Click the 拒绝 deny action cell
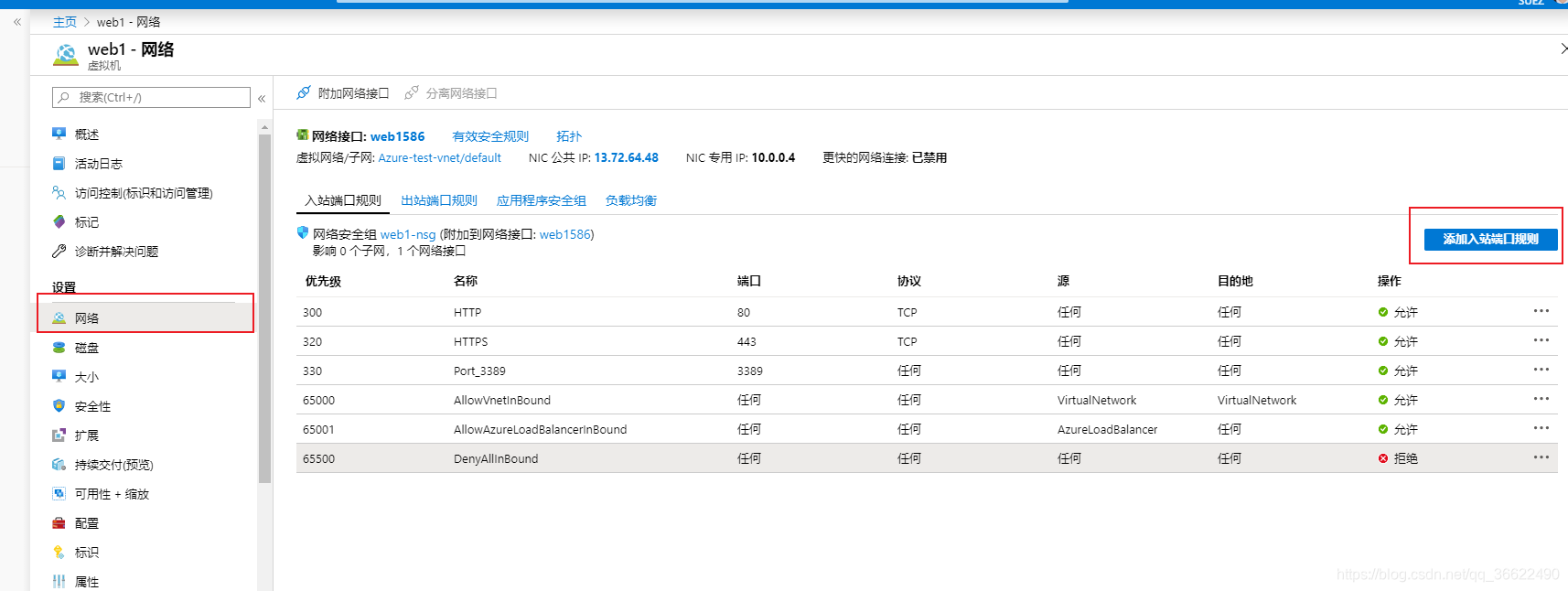This screenshot has width=1568, height=591. [x=1398, y=458]
